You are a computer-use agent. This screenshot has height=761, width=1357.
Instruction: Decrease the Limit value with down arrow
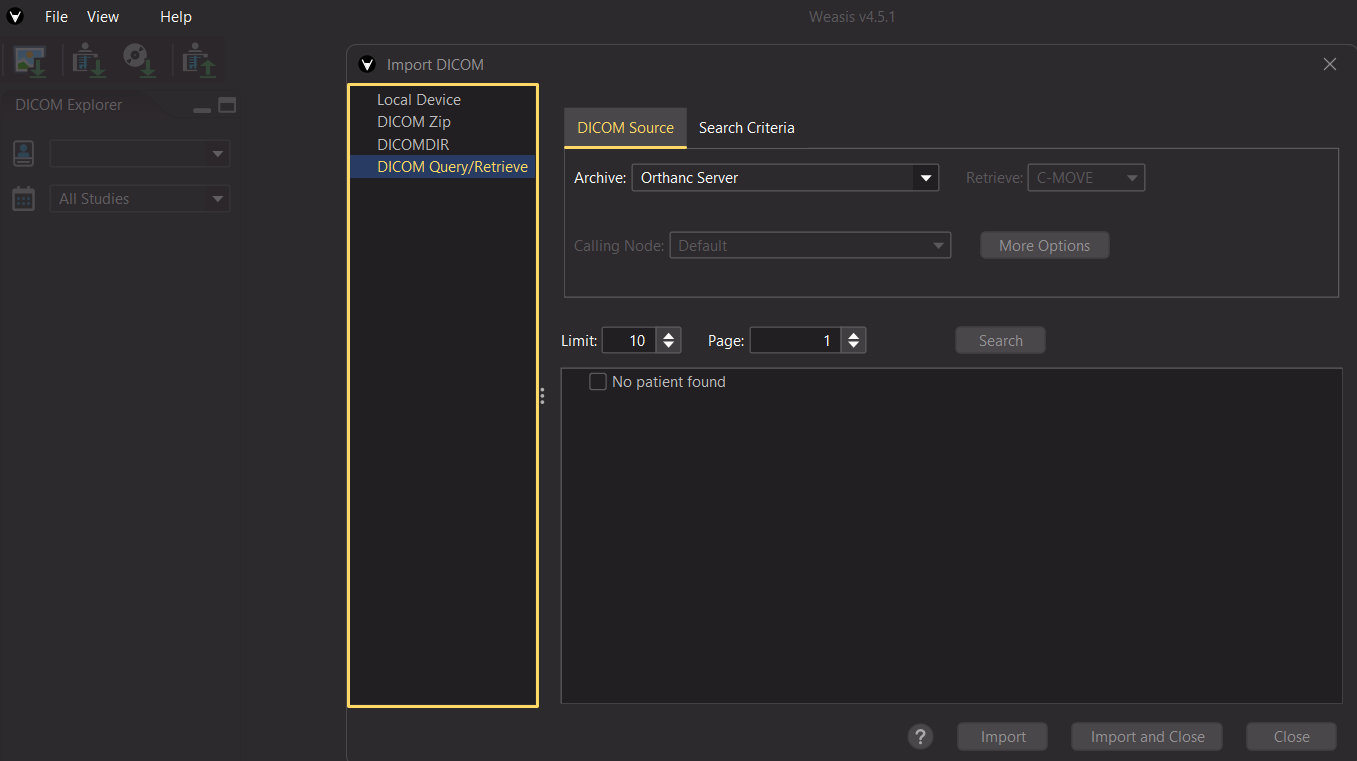(669, 347)
